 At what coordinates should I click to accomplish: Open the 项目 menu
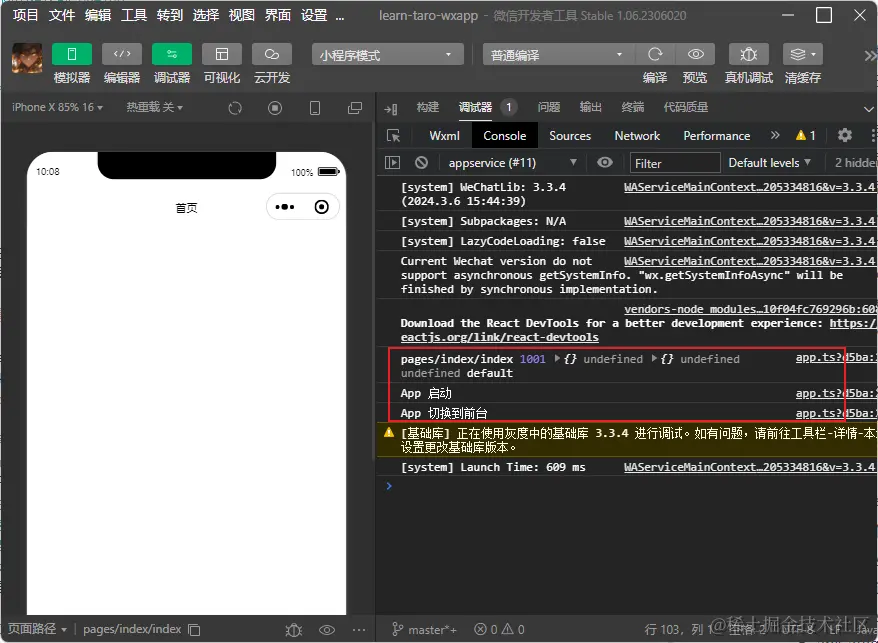[x=25, y=15]
